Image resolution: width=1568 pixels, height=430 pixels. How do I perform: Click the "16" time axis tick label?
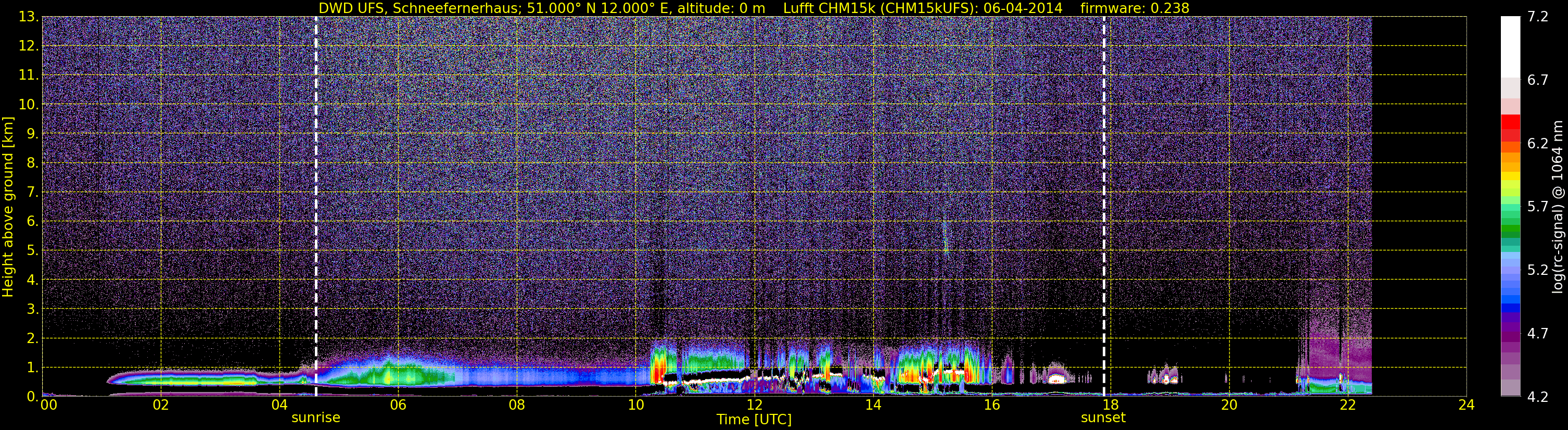pos(991,405)
